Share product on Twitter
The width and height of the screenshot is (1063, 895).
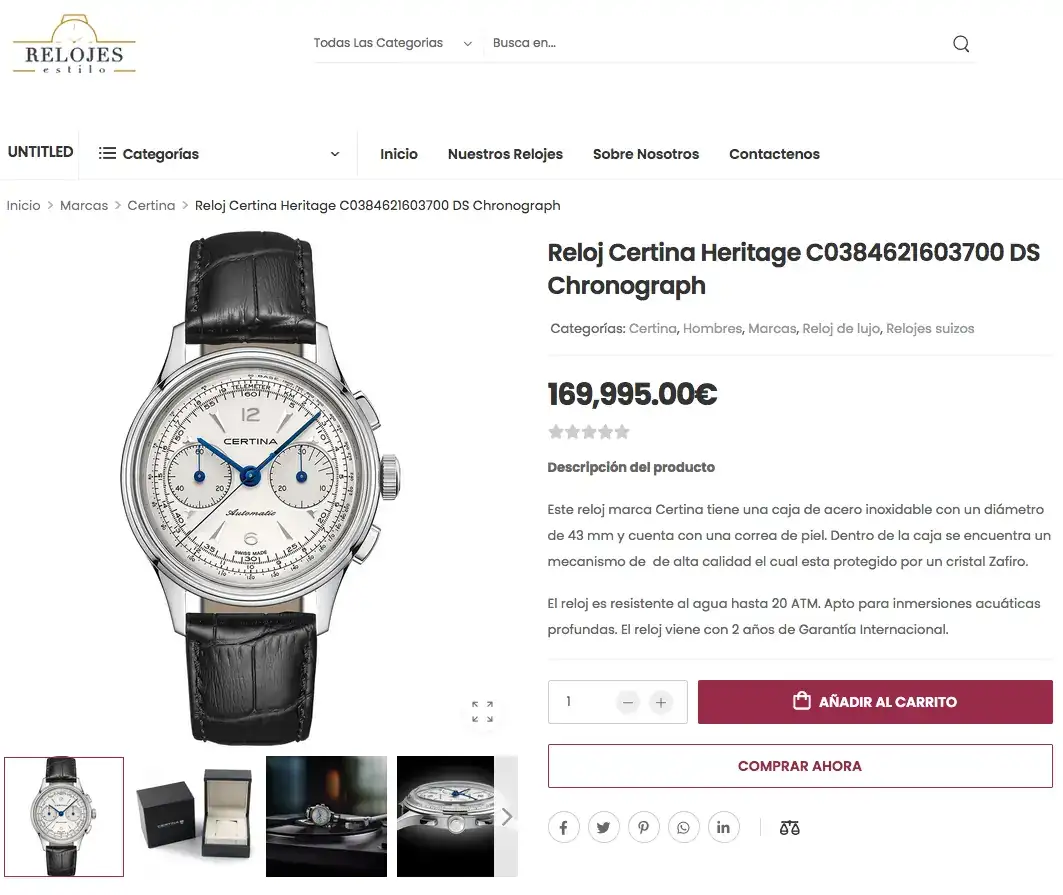(603, 827)
